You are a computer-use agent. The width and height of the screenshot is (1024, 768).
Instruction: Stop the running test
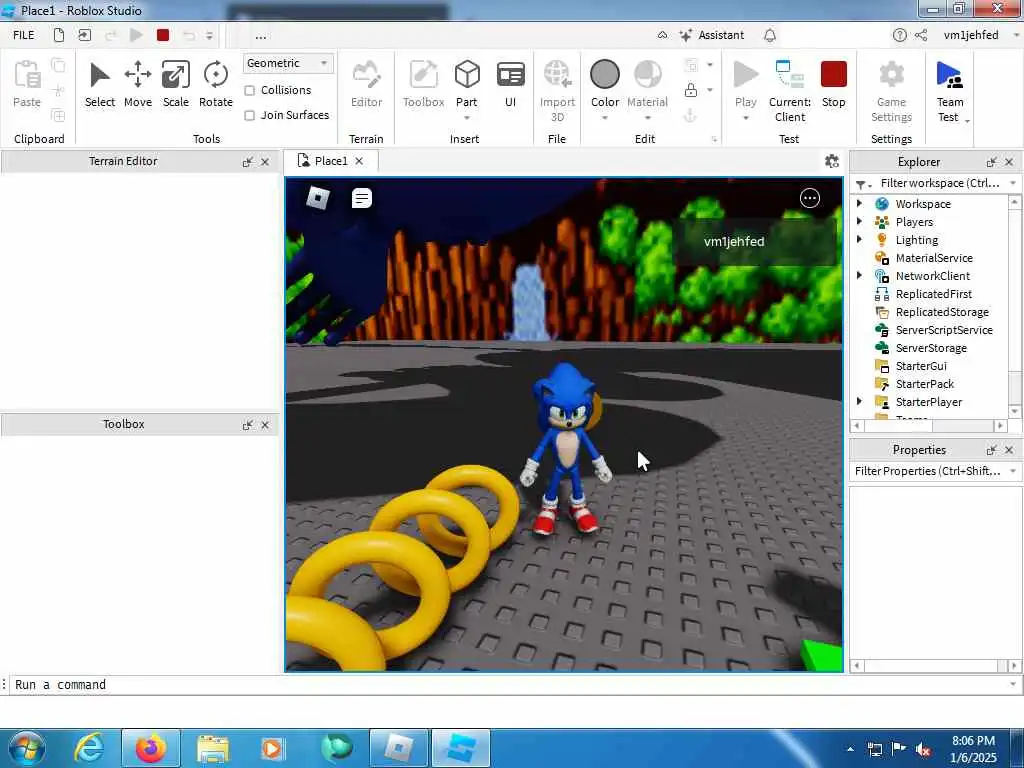coord(833,84)
